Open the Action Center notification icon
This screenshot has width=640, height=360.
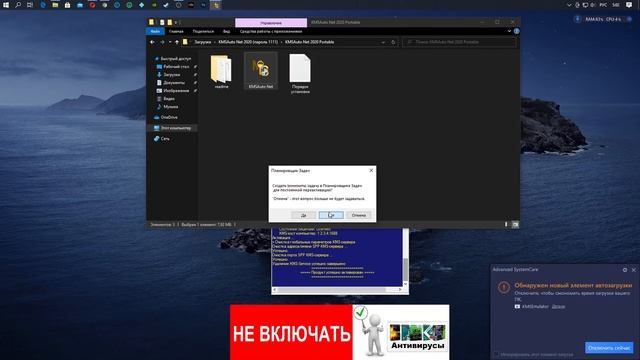tap(629, 5)
